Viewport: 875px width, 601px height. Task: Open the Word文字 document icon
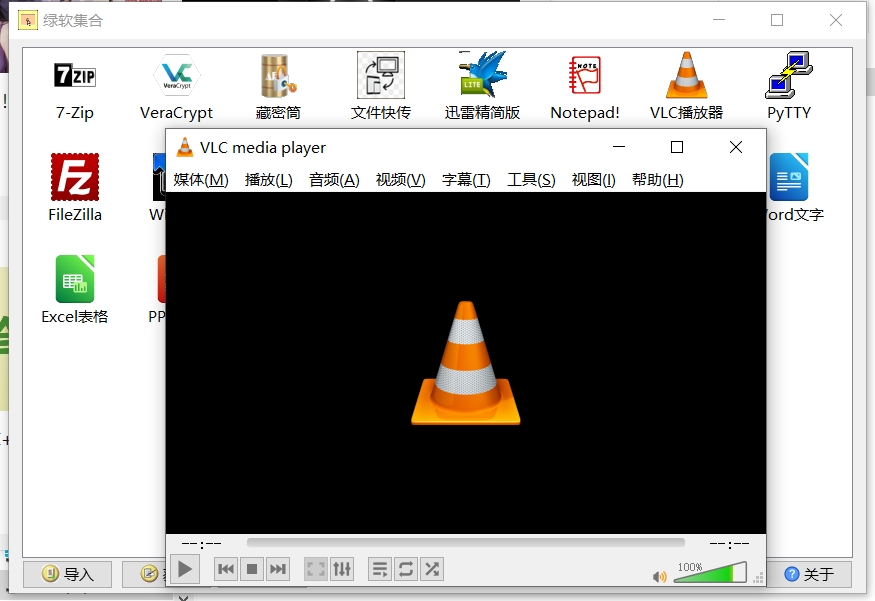click(789, 177)
